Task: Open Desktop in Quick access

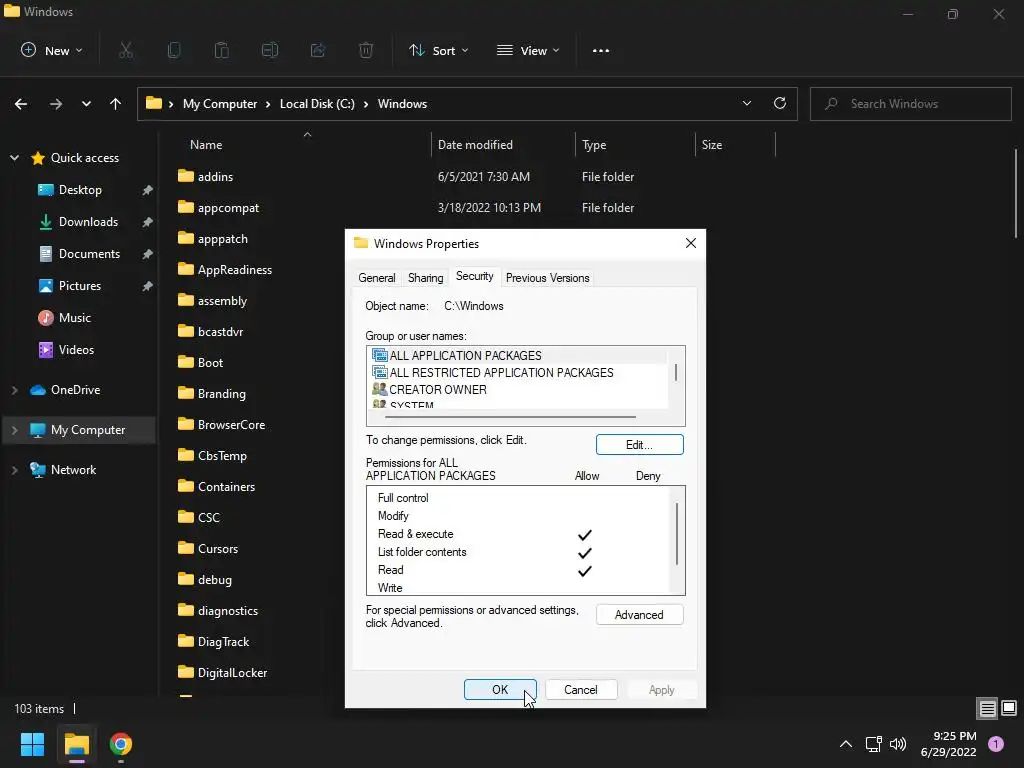Action: tap(80, 190)
